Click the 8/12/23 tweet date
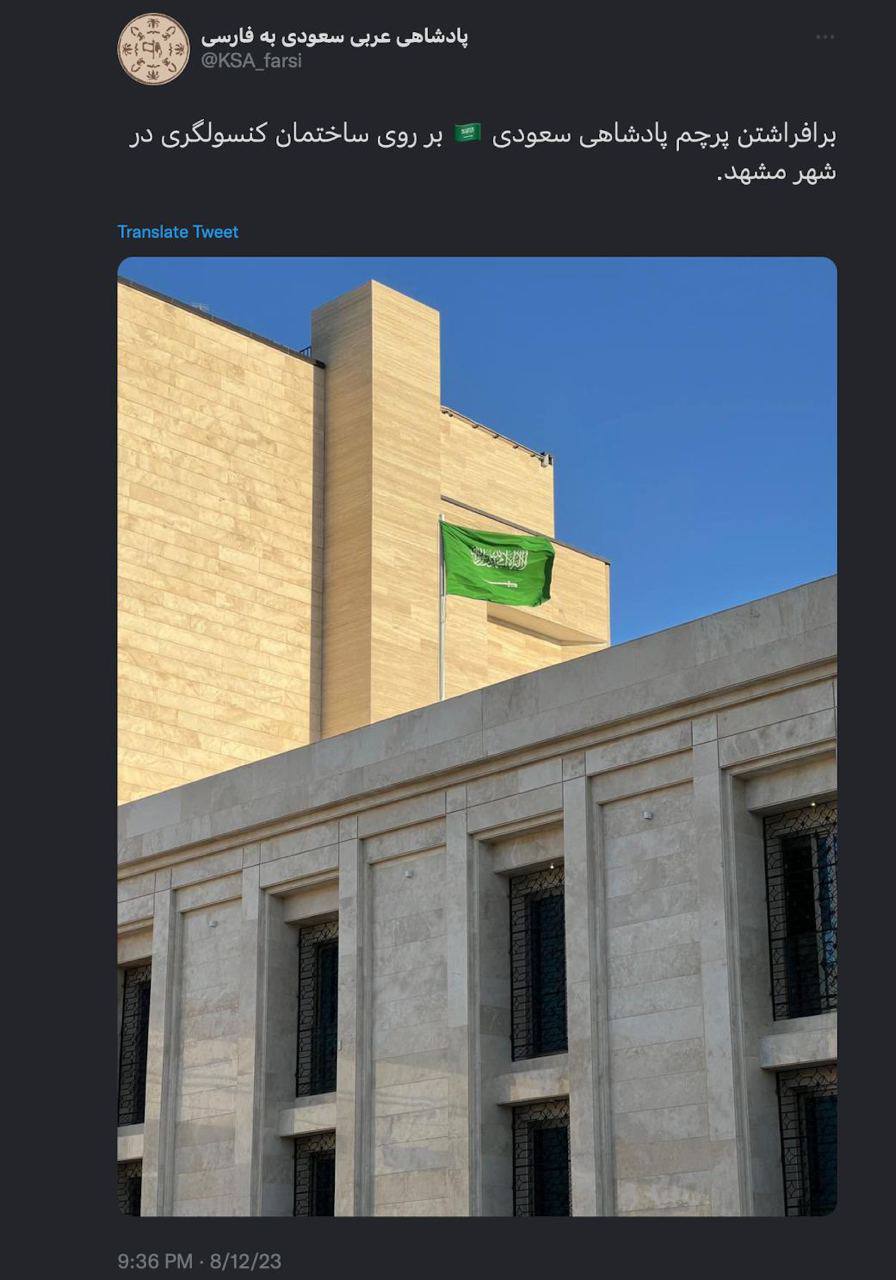This screenshot has width=896, height=1280. tap(246, 1262)
